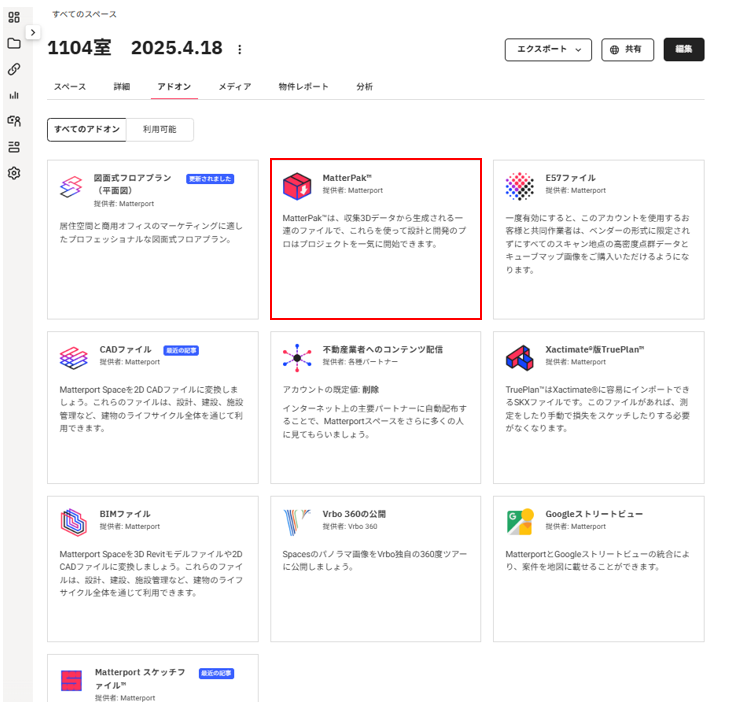The width and height of the screenshot is (747, 712).
Task: Select the 利用可能 filter
Action: [x=160, y=130]
